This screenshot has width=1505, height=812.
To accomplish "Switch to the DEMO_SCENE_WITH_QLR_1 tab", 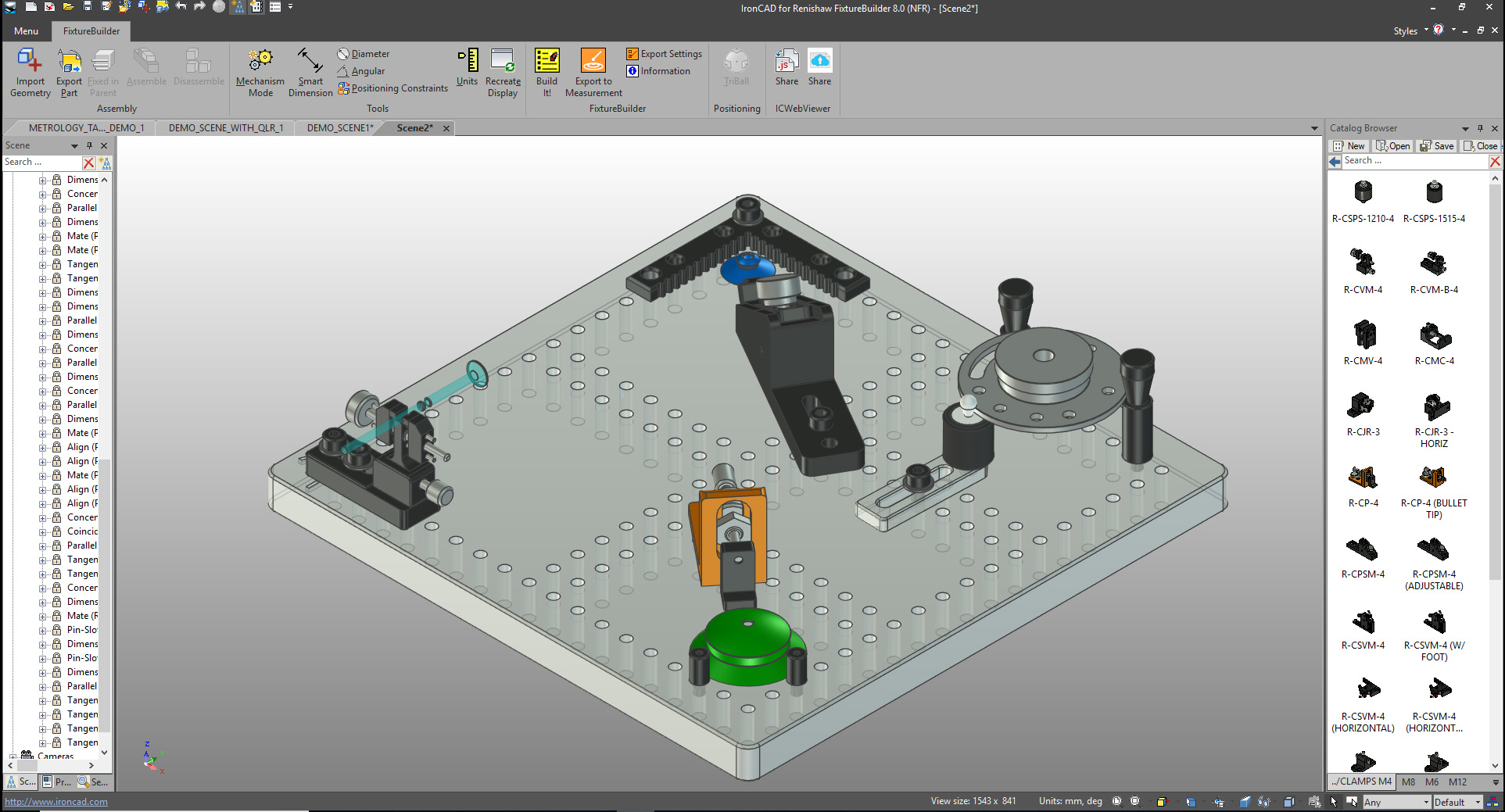I will [225, 127].
